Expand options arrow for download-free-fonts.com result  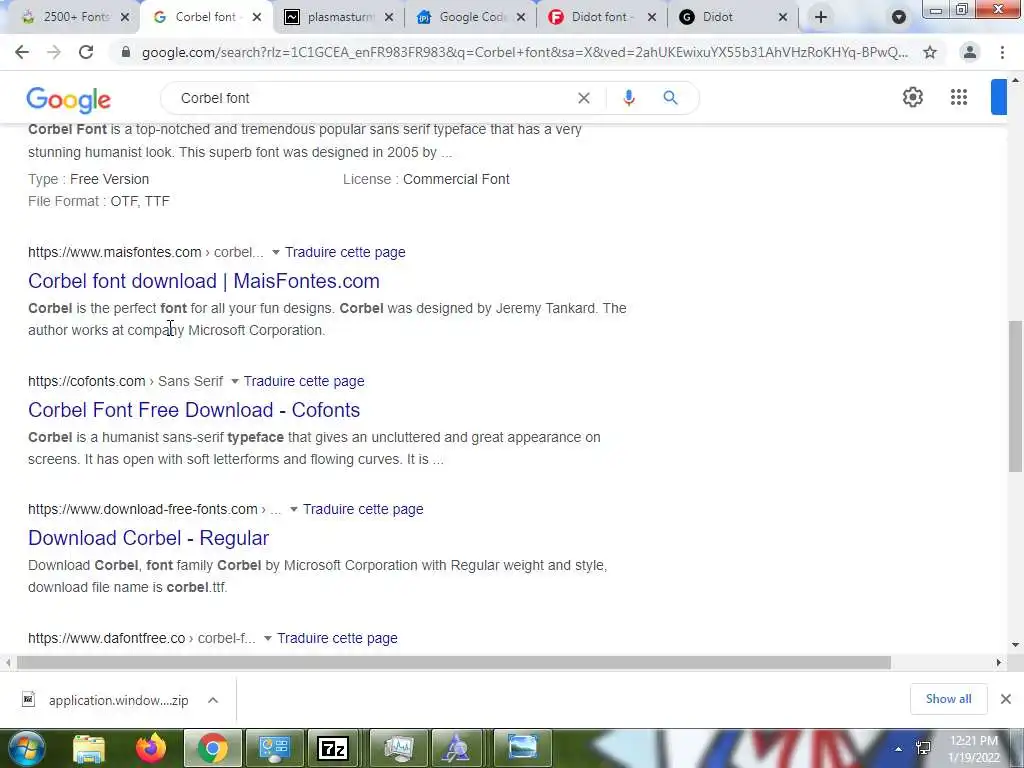click(294, 509)
